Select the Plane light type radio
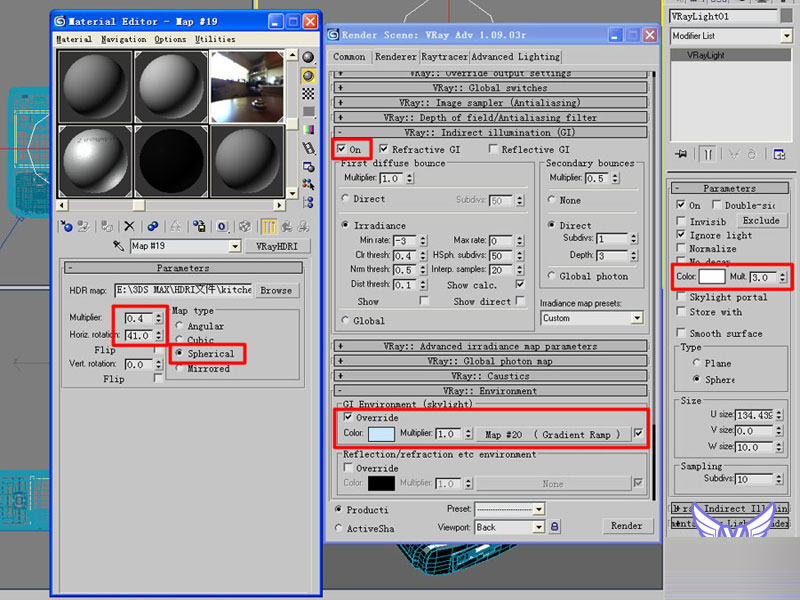Screen dimensions: 800x600 696,363
